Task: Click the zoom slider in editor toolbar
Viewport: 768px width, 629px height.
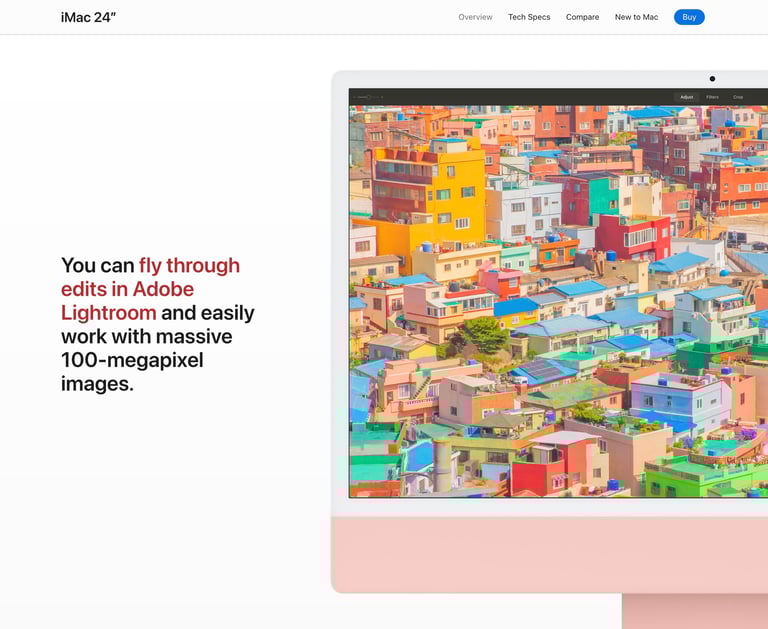Action: pyautogui.click(x=368, y=97)
